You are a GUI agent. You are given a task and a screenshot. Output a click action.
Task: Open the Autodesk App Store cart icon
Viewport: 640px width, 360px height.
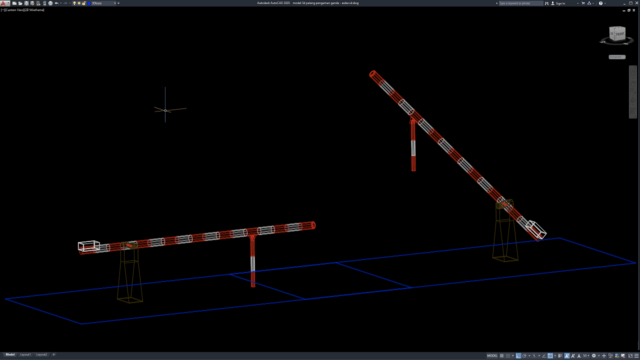pos(583,3)
